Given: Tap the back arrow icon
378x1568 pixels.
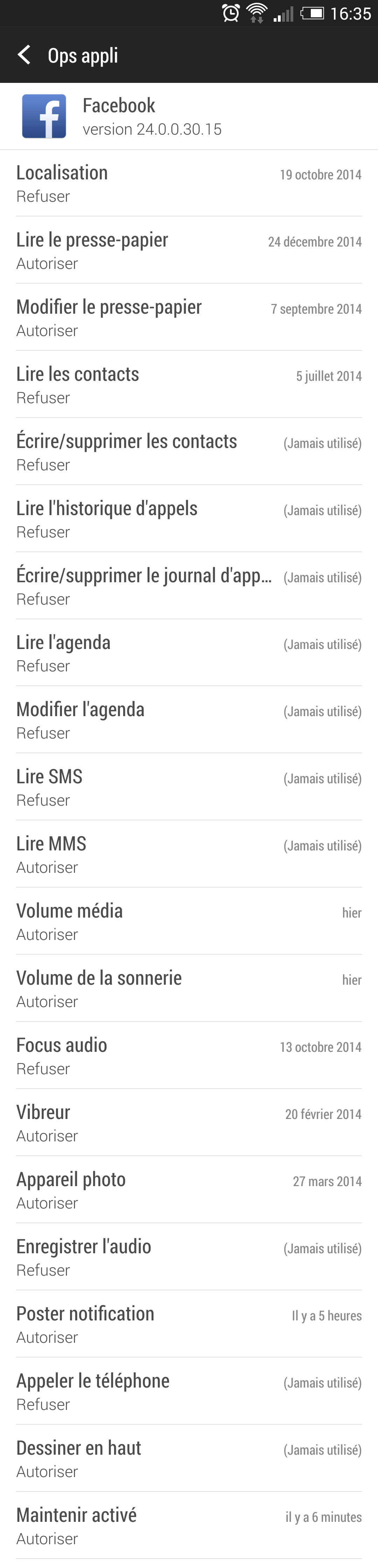Looking at the screenshot, I should pos(24,55).
